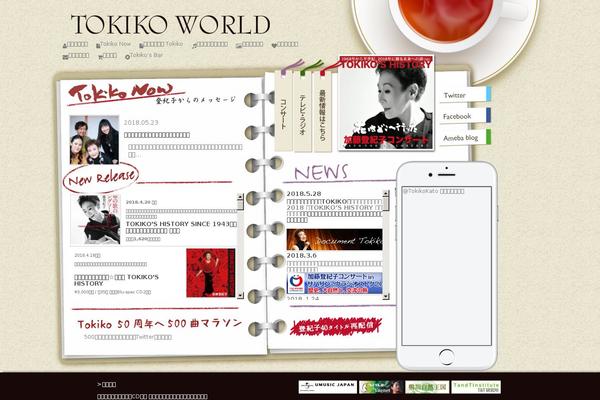Image resolution: width=600 pixels, height=400 pixels.
Task: Click the New Release scroll down arrow
Action: pos(240,295)
